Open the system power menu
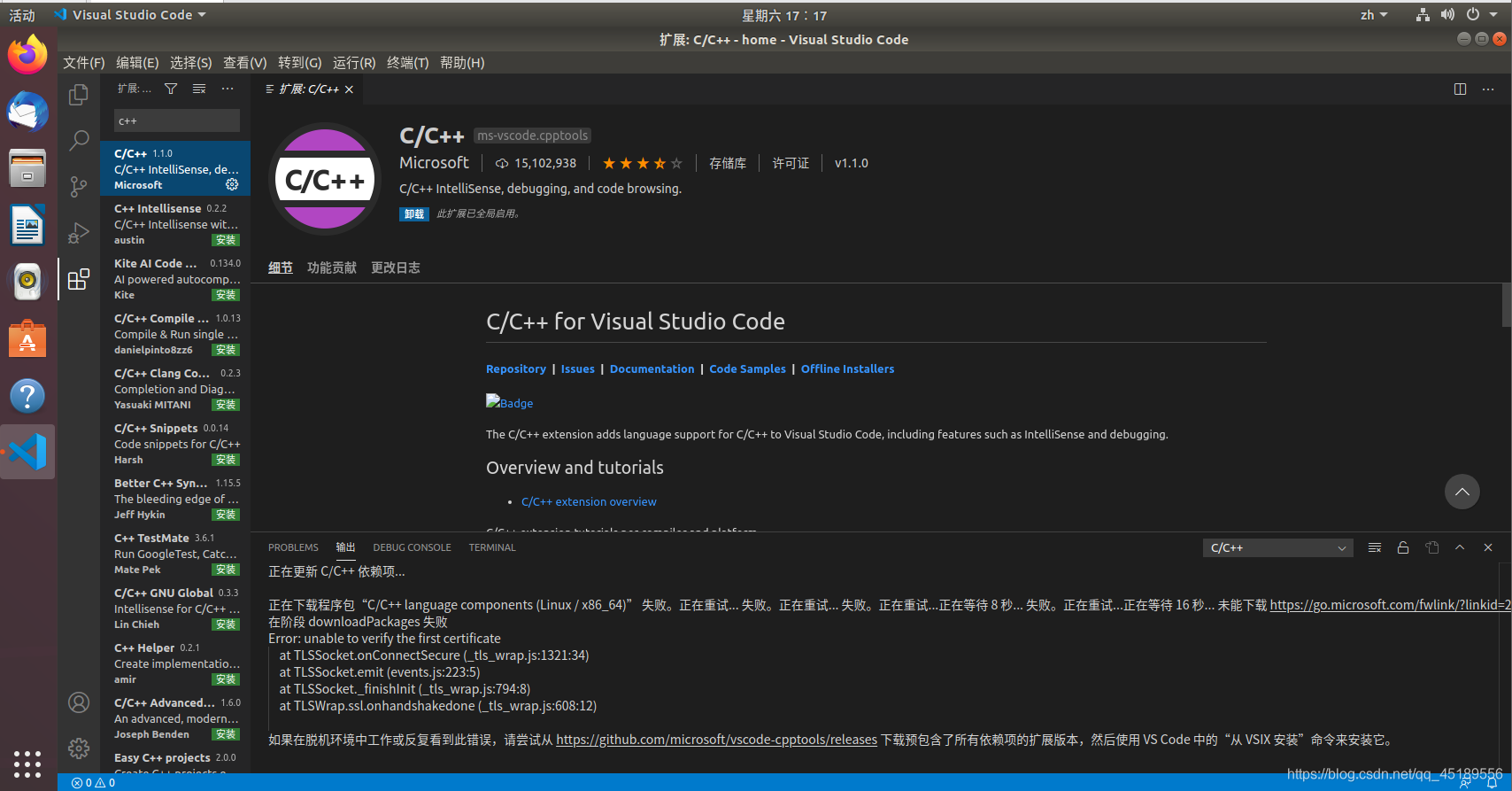The image size is (1512, 791). pyautogui.click(x=1481, y=15)
